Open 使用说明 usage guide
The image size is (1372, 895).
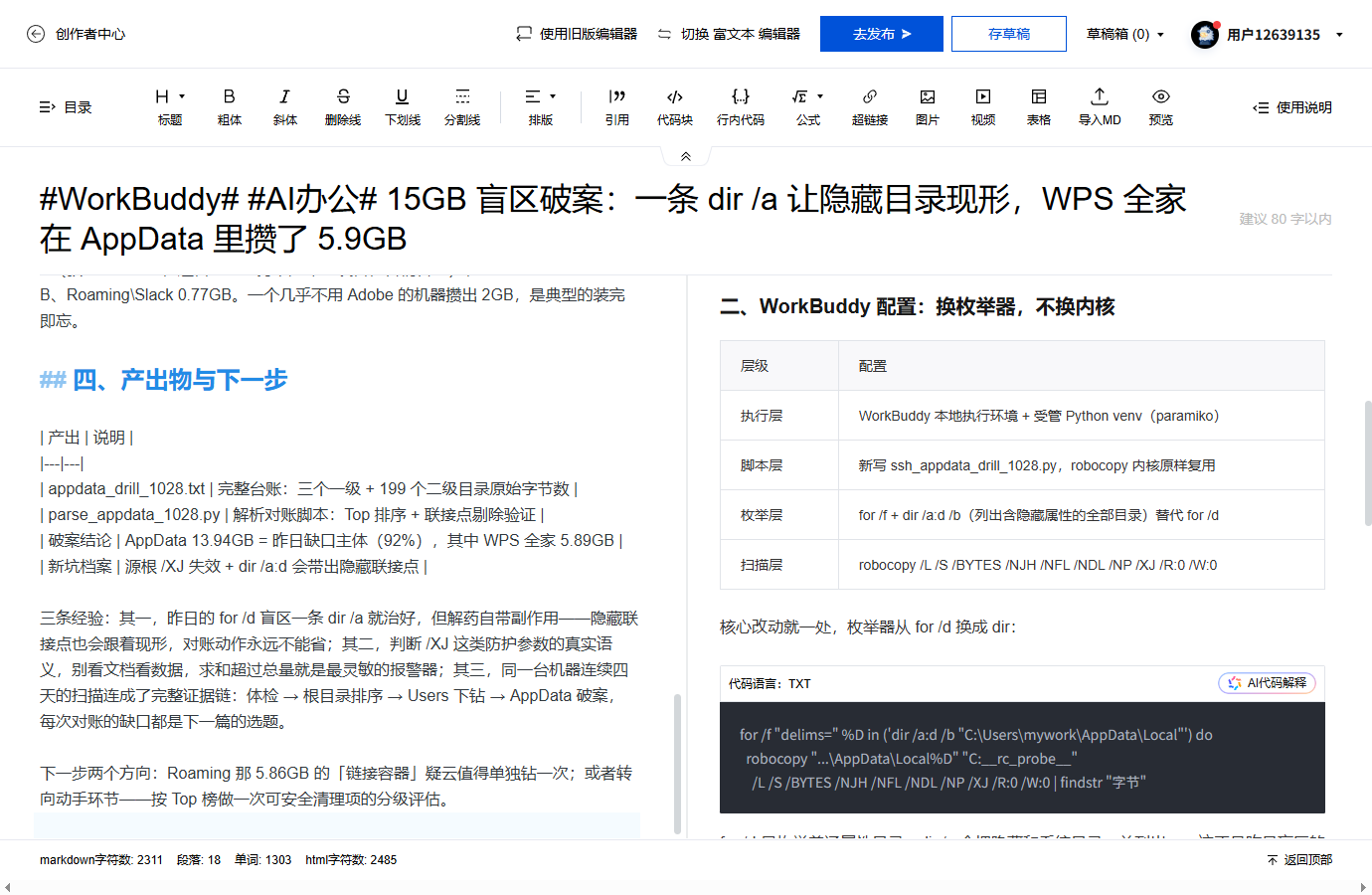(x=1292, y=107)
